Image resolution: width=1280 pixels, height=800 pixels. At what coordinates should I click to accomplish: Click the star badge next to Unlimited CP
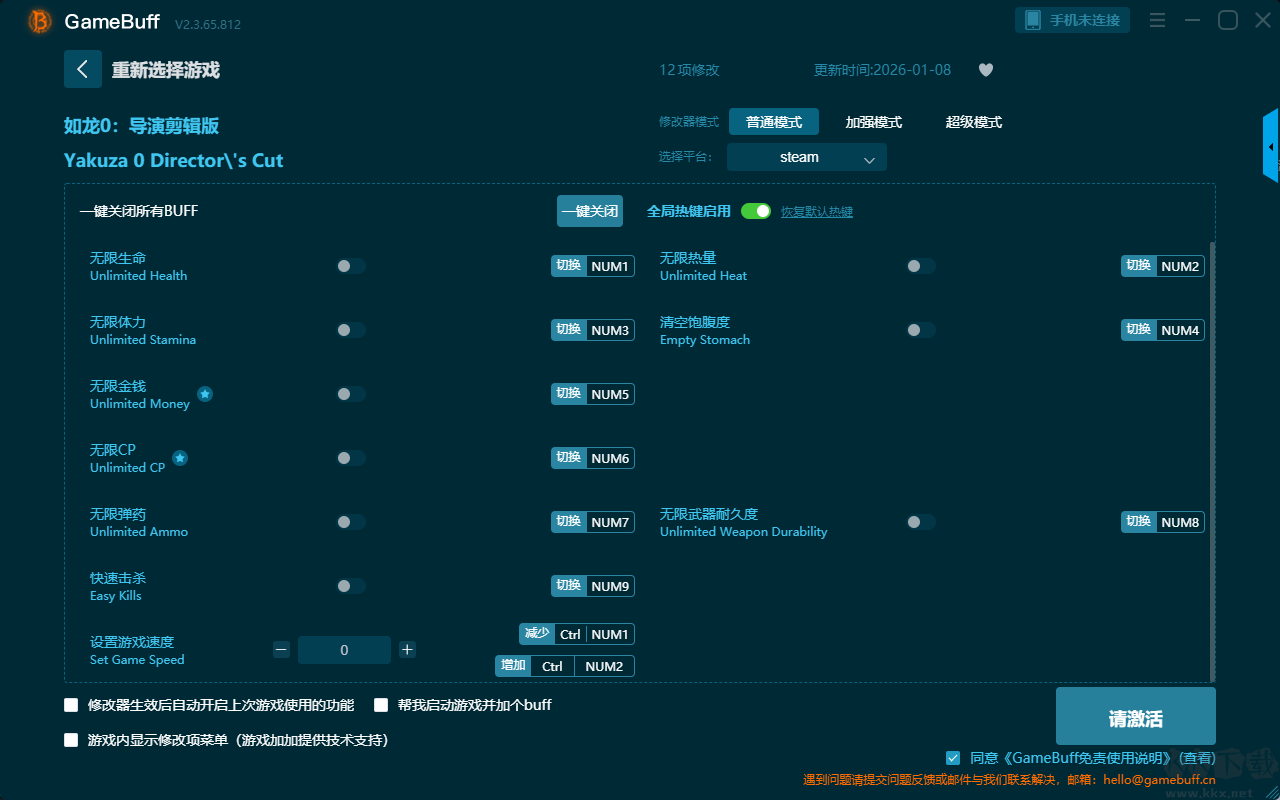click(180, 458)
